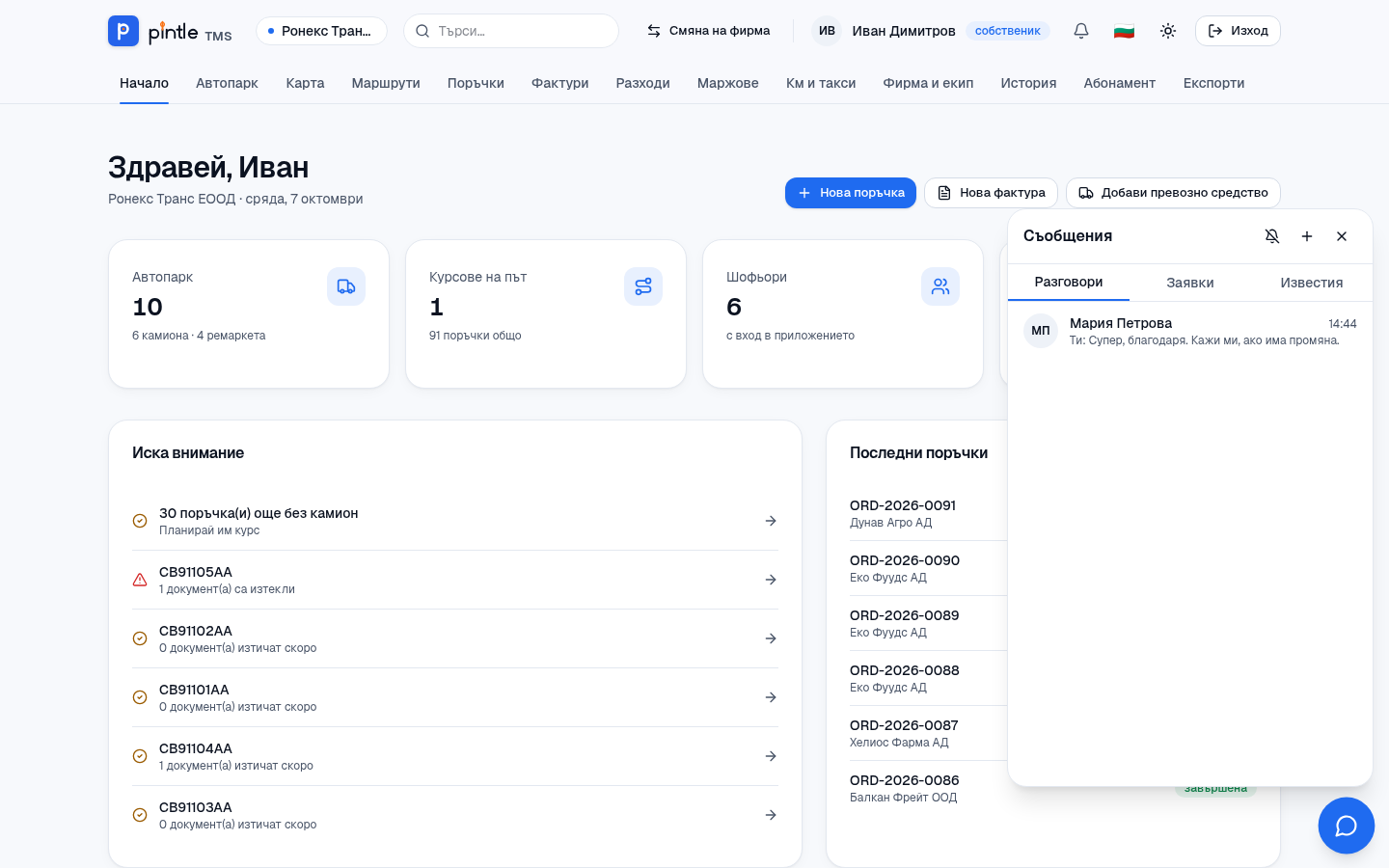Screen dimensions: 1389x868
Task: Open arrow for CB91105AA row
Action: click(x=771, y=580)
